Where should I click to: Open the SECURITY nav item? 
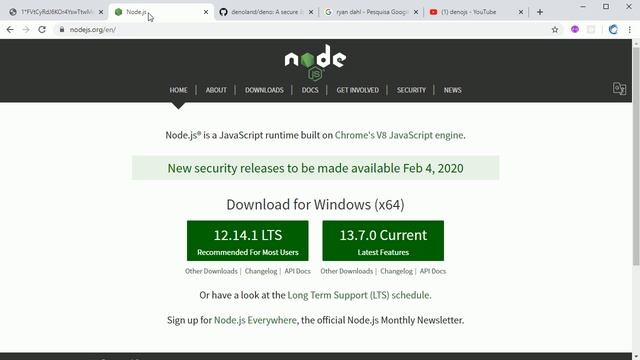pos(411,90)
